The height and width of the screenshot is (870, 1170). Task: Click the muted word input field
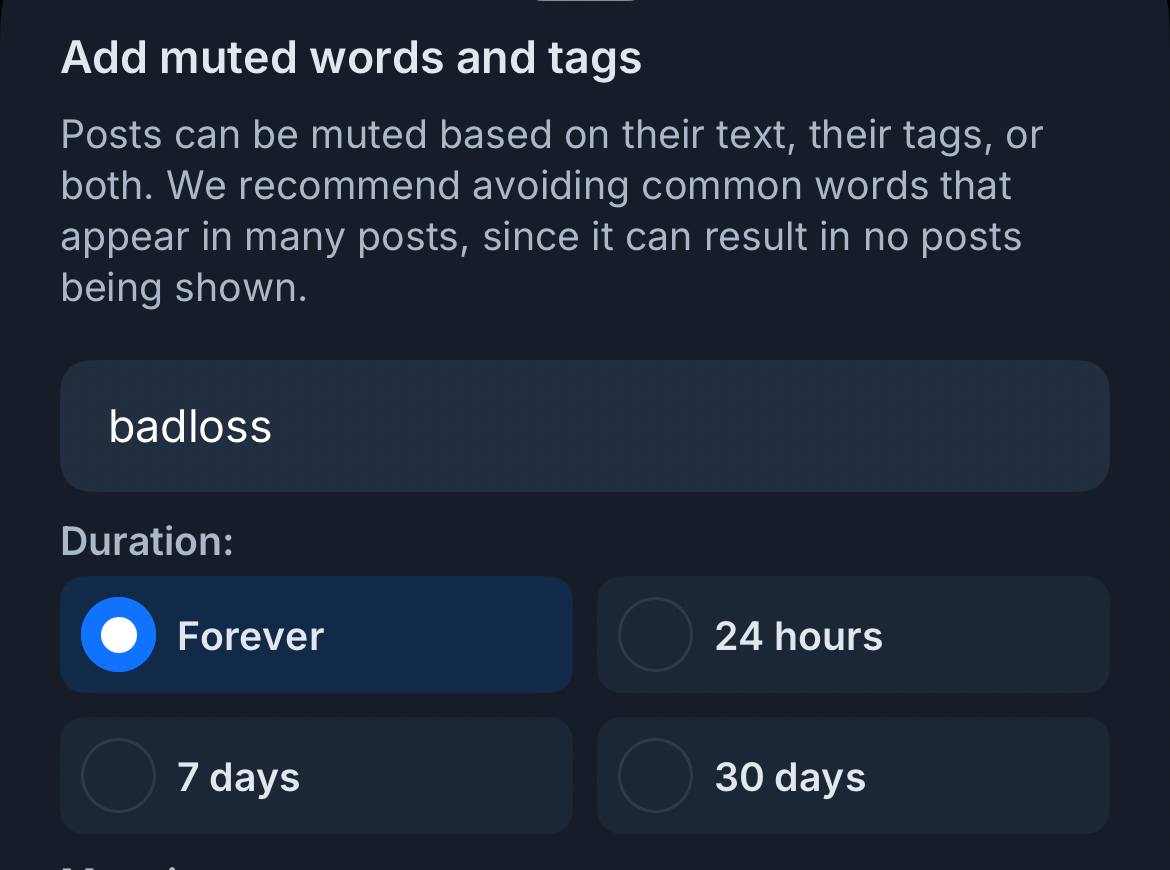pyautogui.click(x=584, y=426)
